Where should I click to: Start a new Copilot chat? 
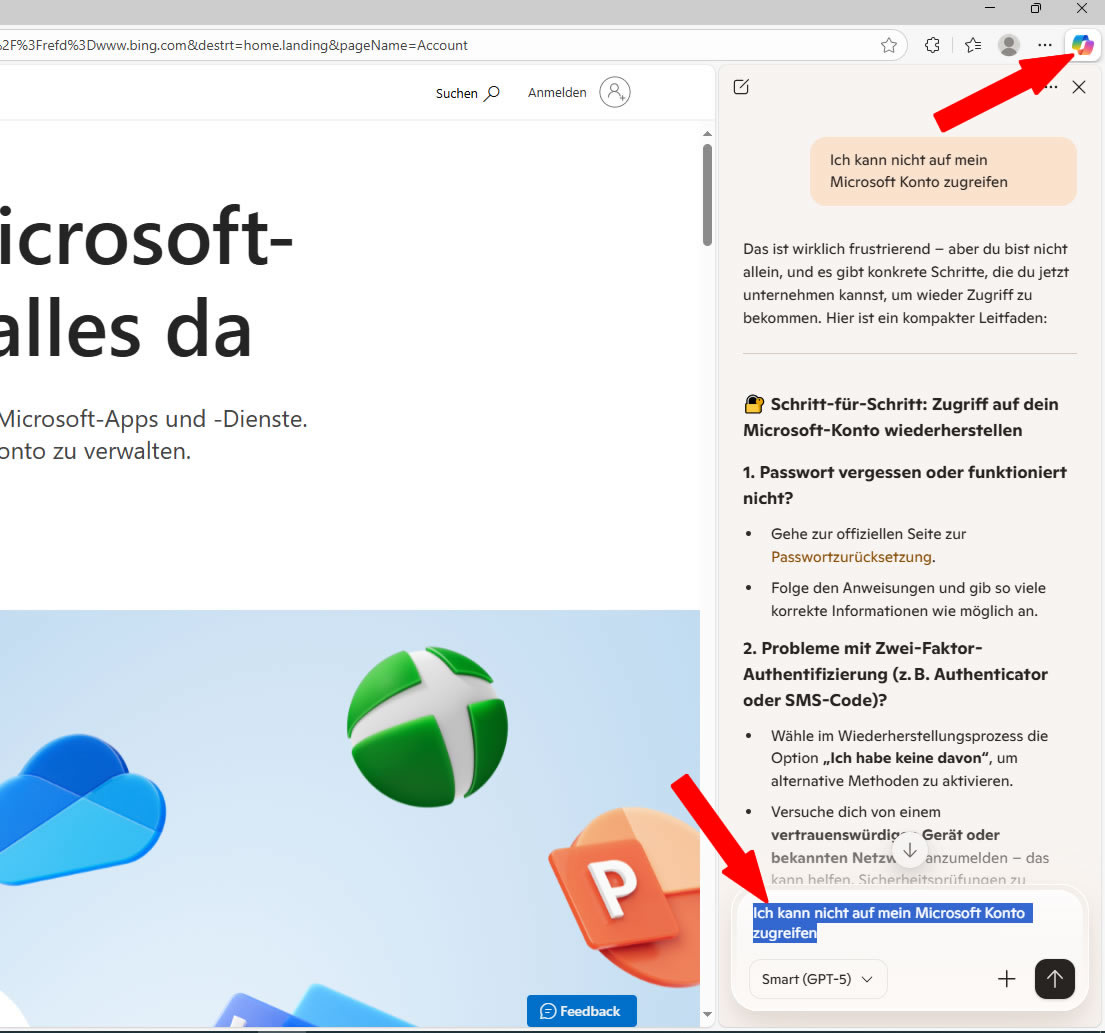tap(741, 87)
